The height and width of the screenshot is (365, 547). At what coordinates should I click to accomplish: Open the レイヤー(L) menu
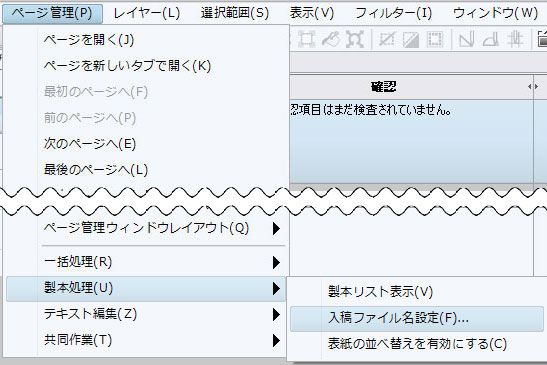pos(147,13)
